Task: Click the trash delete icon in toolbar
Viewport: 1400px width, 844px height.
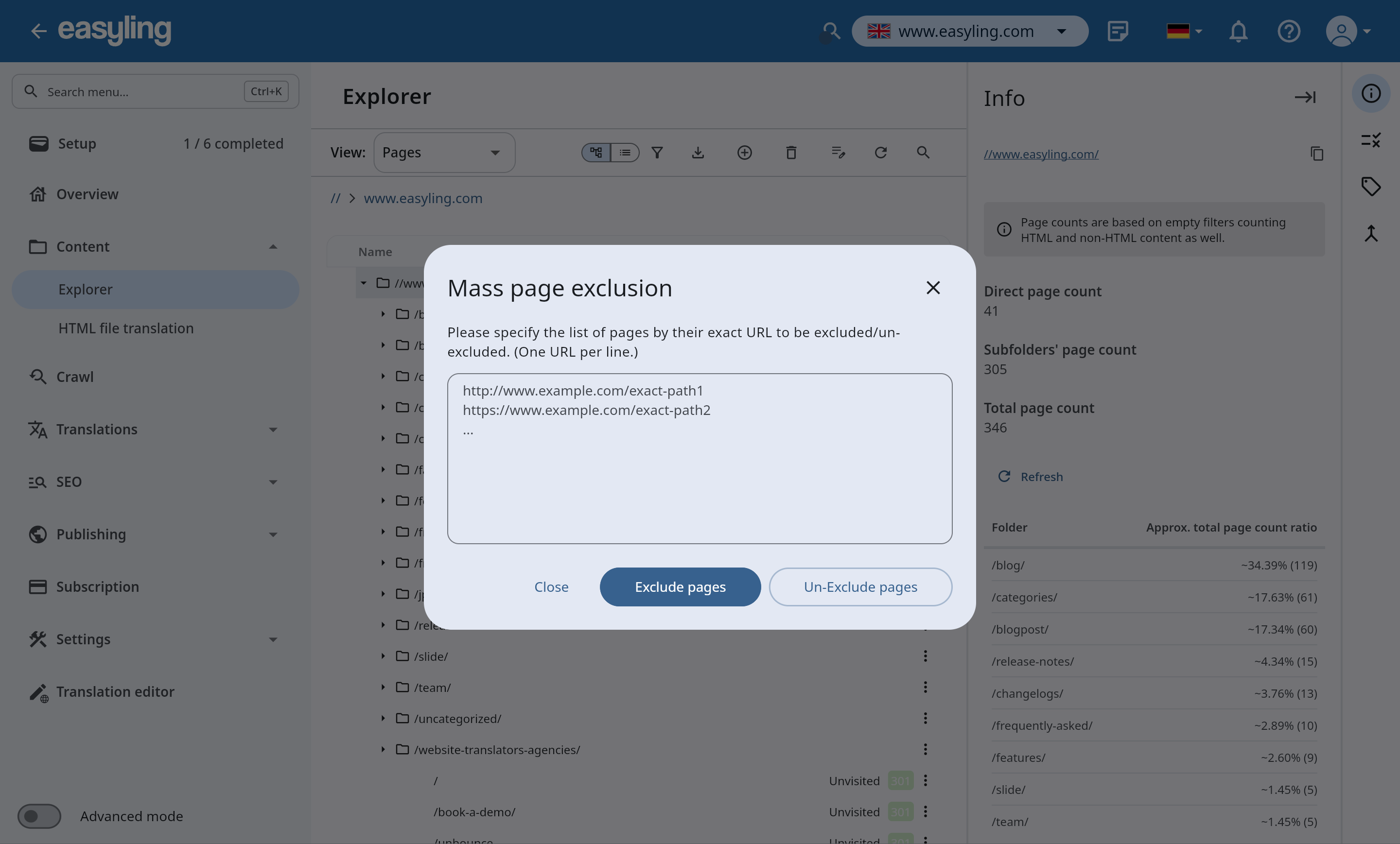Action: [791, 152]
